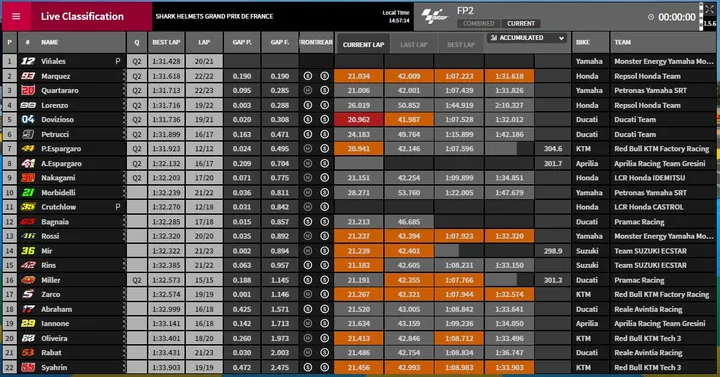Click P.Espargaro front tyre indicator
Screen dimensions: 720x377
click(x=308, y=149)
